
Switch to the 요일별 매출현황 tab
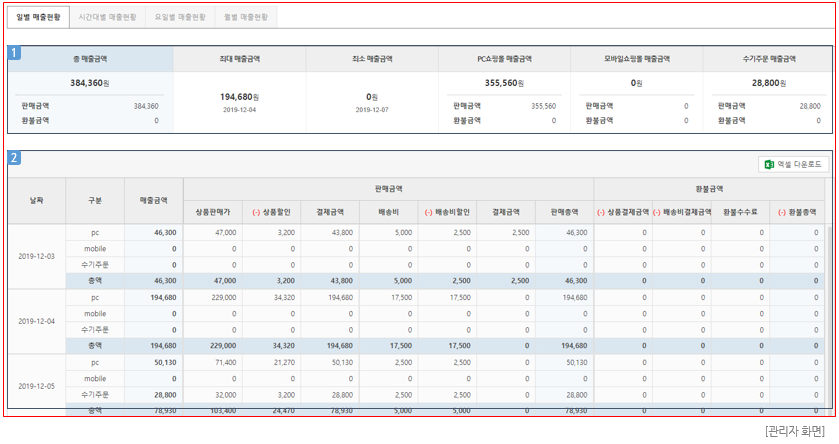pyautogui.click(x=180, y=17)
